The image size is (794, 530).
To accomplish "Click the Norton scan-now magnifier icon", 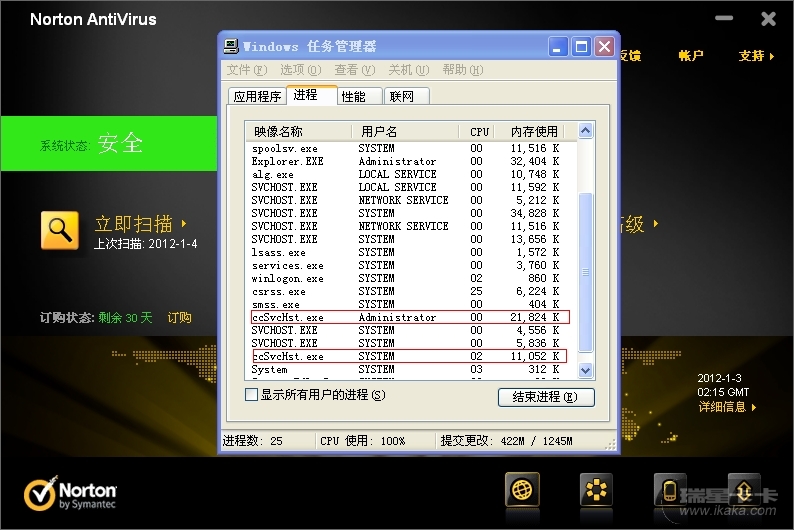I will coord(59,230).
